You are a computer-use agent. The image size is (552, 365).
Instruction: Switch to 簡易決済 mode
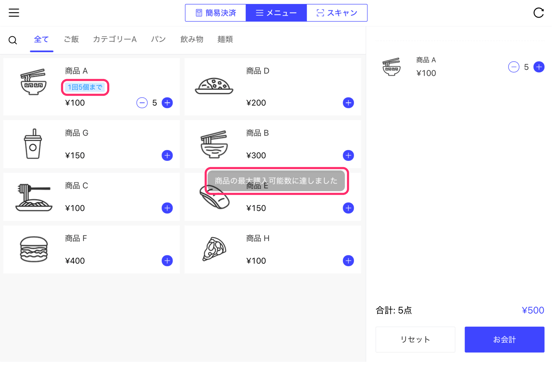(x=215, y=13)
